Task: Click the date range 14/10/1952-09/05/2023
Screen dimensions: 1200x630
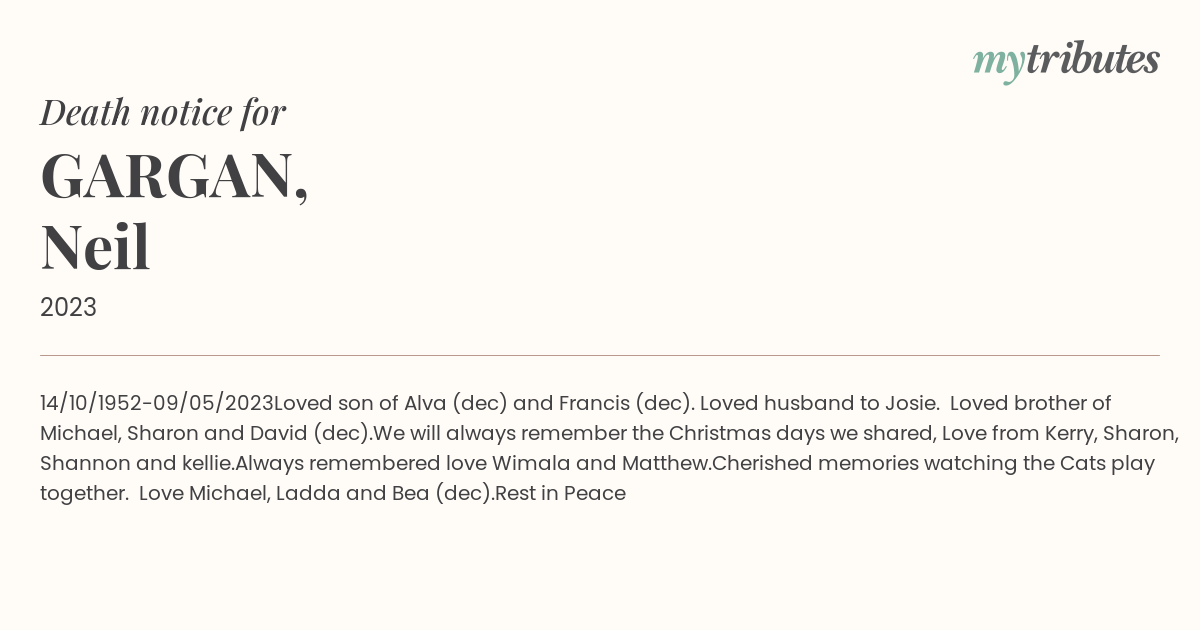Action: pos(157,403)
